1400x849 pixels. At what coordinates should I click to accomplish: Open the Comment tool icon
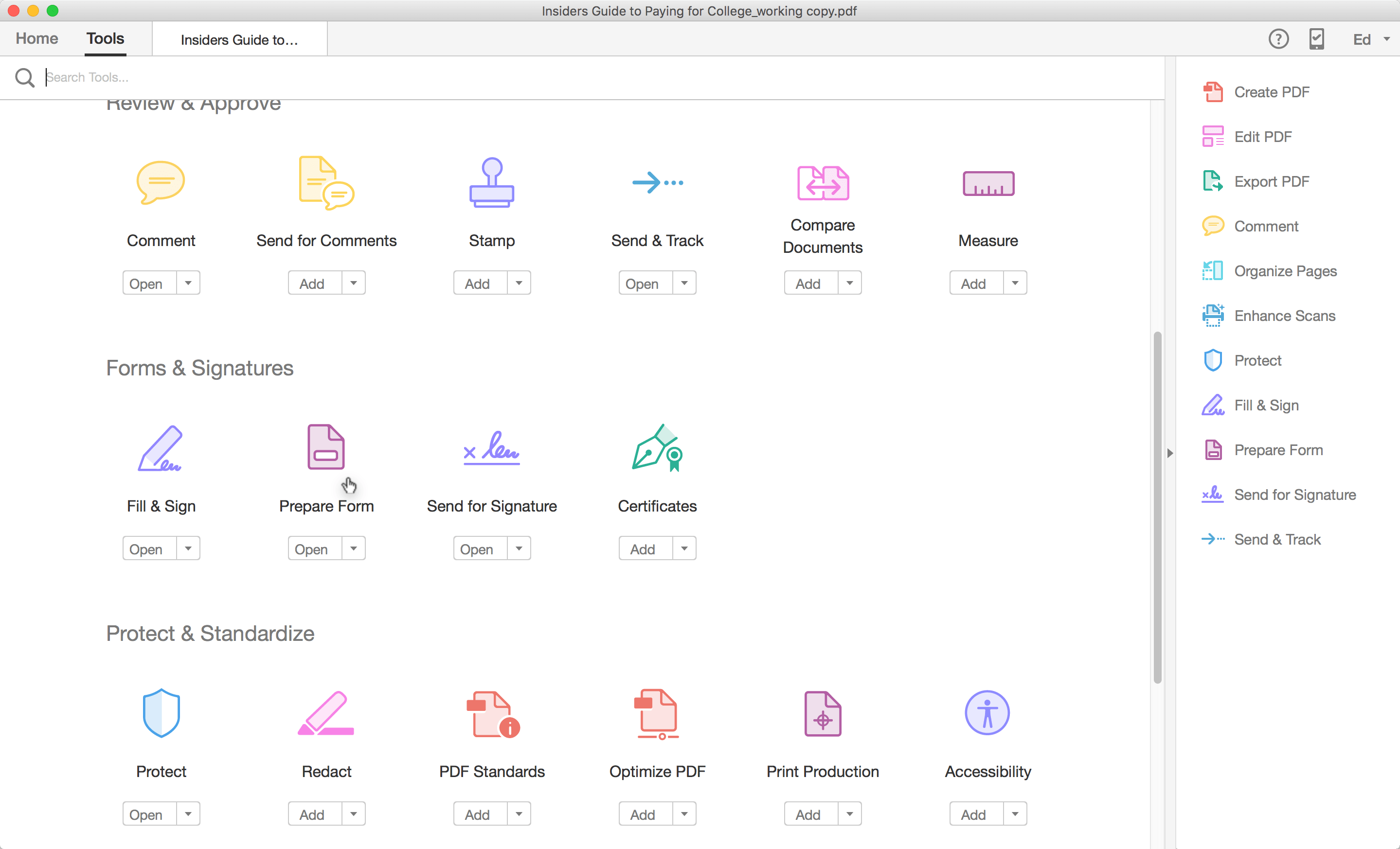pos(161,182)
